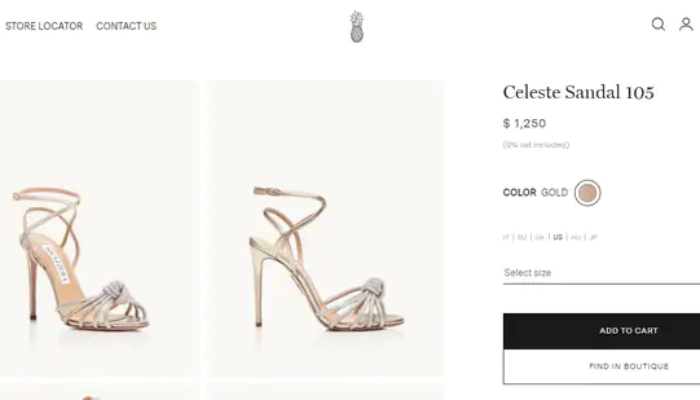Switch size system to JP
This screenshot has width=700, height=400.
coord(593,237)
